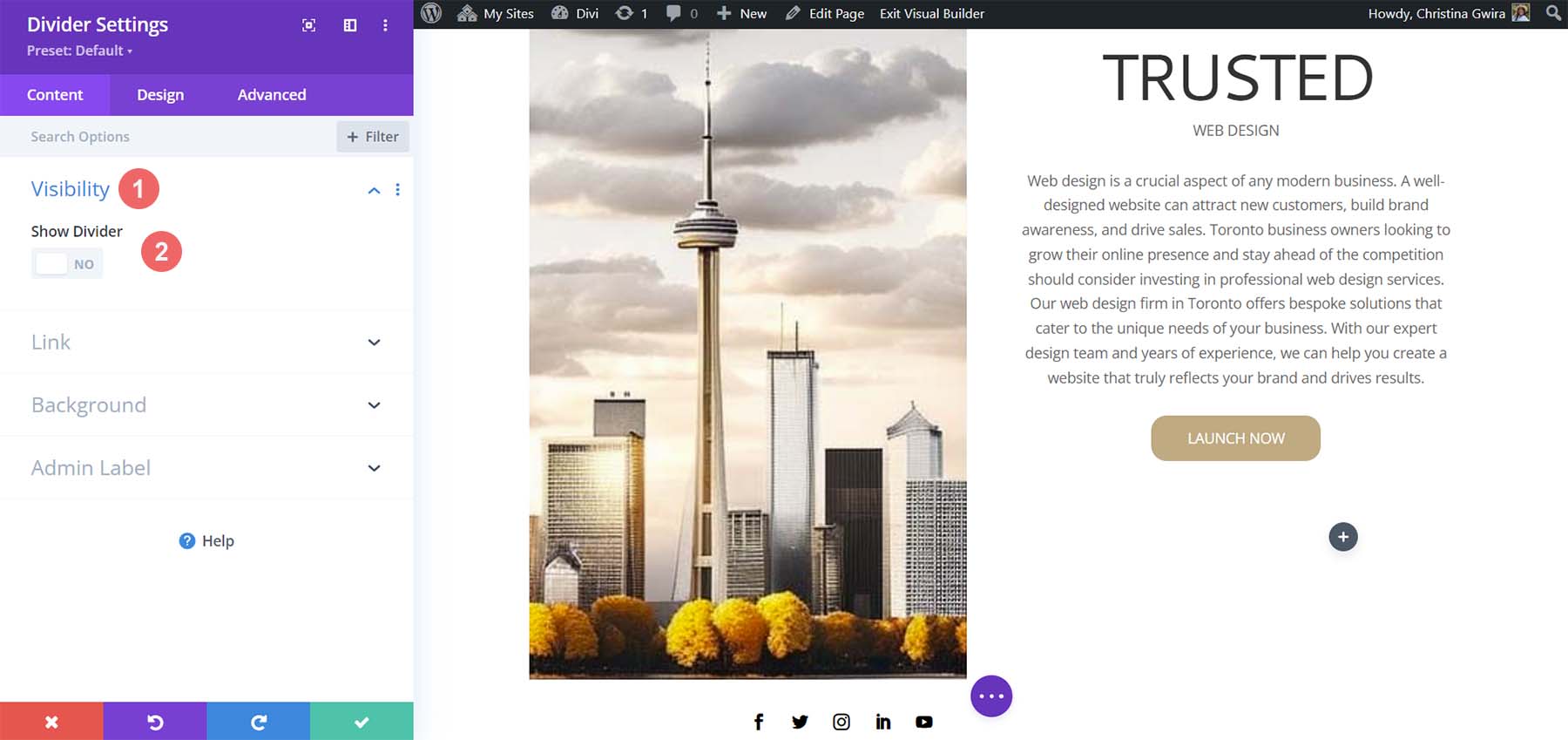This screenshot has width=1568, height=740.
Task: Click the gray plus add-module button
Action: pyautogui.click(x=1342, y=537)
